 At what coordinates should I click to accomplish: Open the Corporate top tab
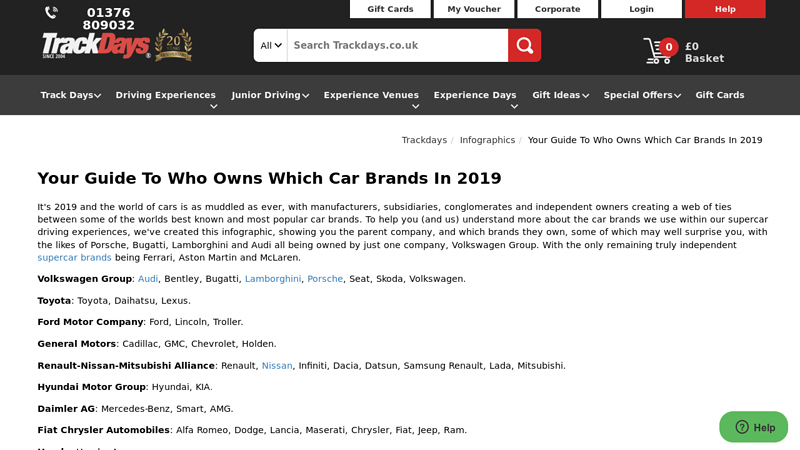click(558, 9)
